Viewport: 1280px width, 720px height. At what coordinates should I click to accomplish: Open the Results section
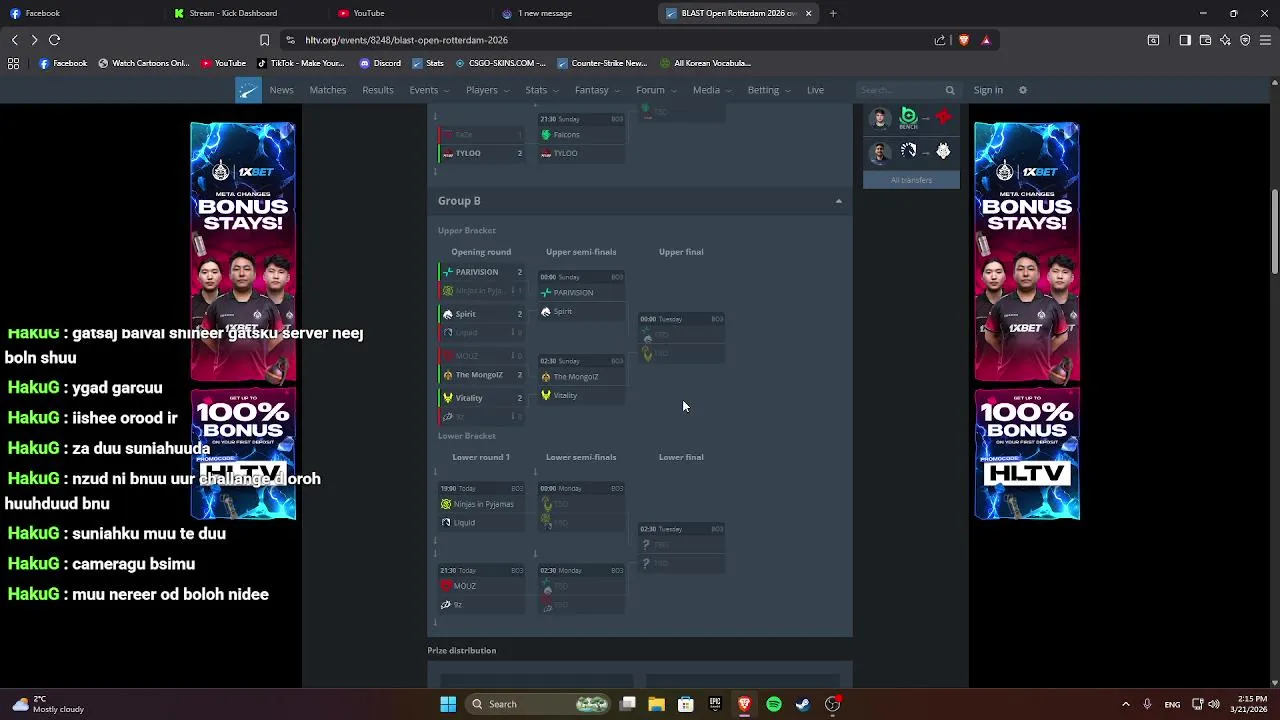coord(378,90)
